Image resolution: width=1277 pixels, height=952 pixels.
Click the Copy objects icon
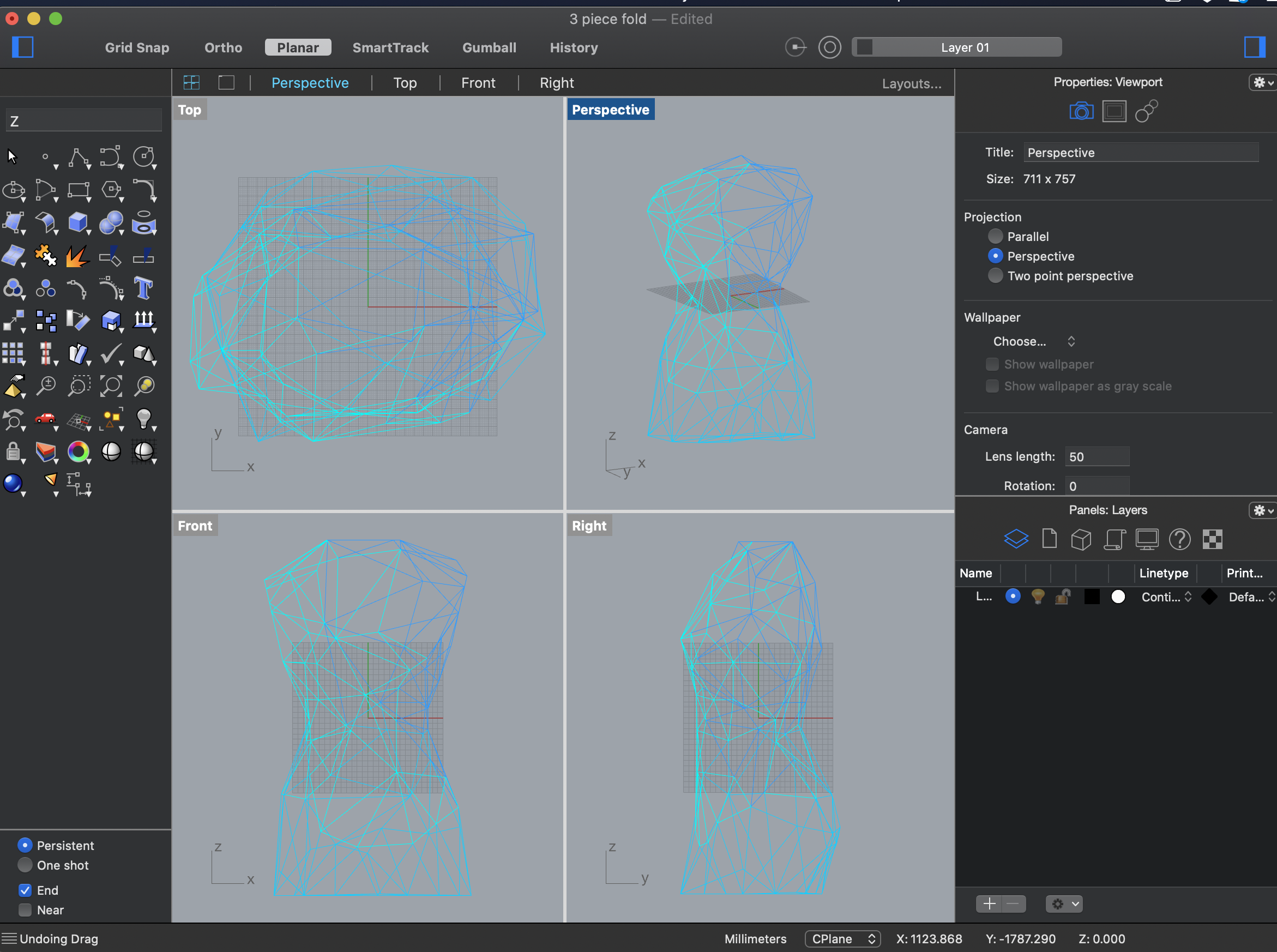[45, 321]
